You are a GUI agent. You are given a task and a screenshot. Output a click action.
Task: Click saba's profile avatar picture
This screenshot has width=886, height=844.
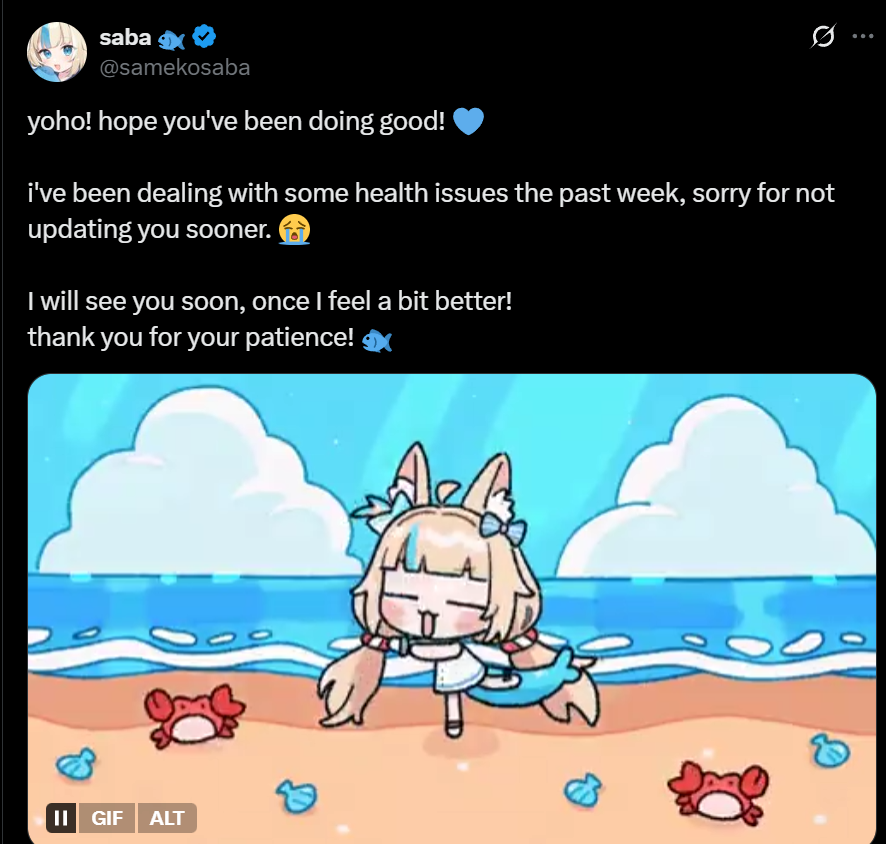pyautogui.click(x=57, y=52)
